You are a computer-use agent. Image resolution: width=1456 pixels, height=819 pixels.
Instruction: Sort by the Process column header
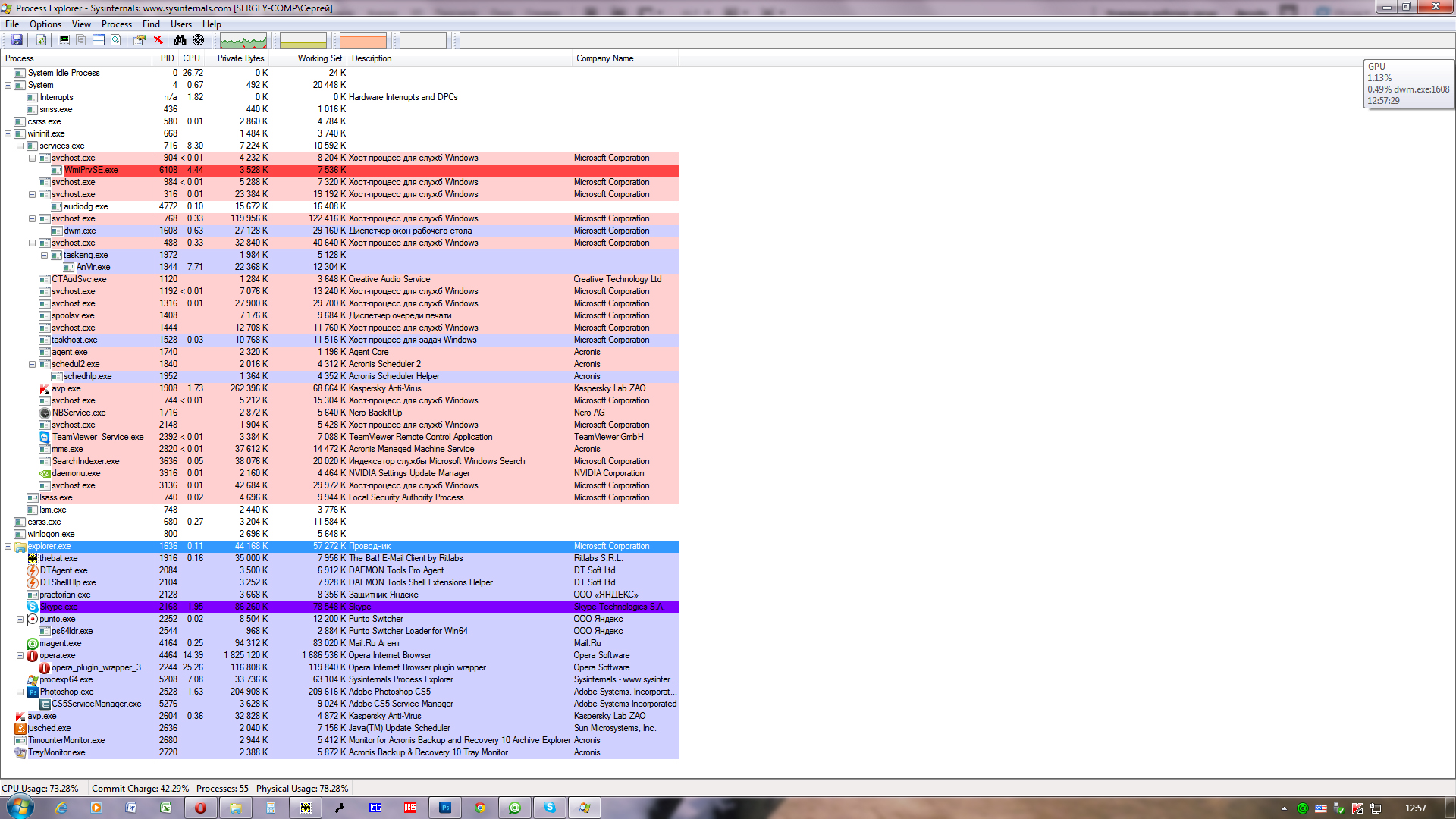[77, 58]
